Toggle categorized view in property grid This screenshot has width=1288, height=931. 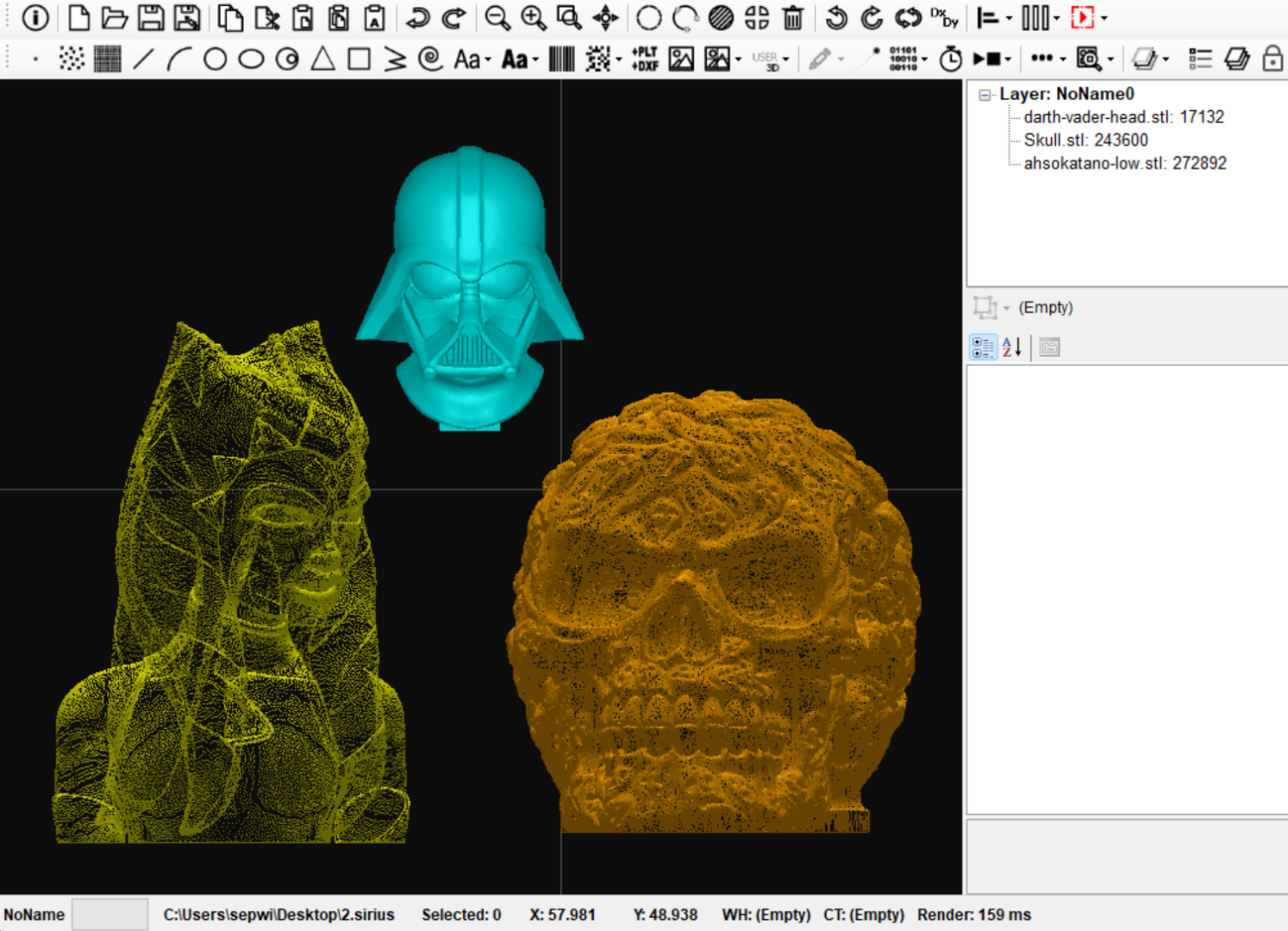coord(983,347)
